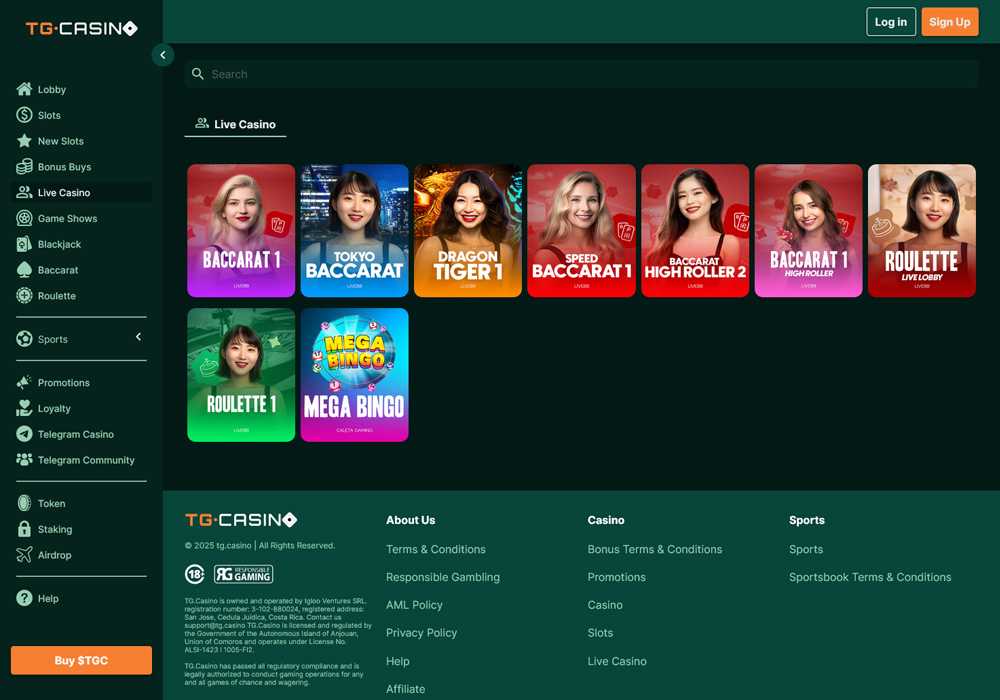The width and height of the screenshot is (1000, 700).
Task: Open the Mega Bingo game thumbnail
Action: pyautogui.click(x=354, y=375)
